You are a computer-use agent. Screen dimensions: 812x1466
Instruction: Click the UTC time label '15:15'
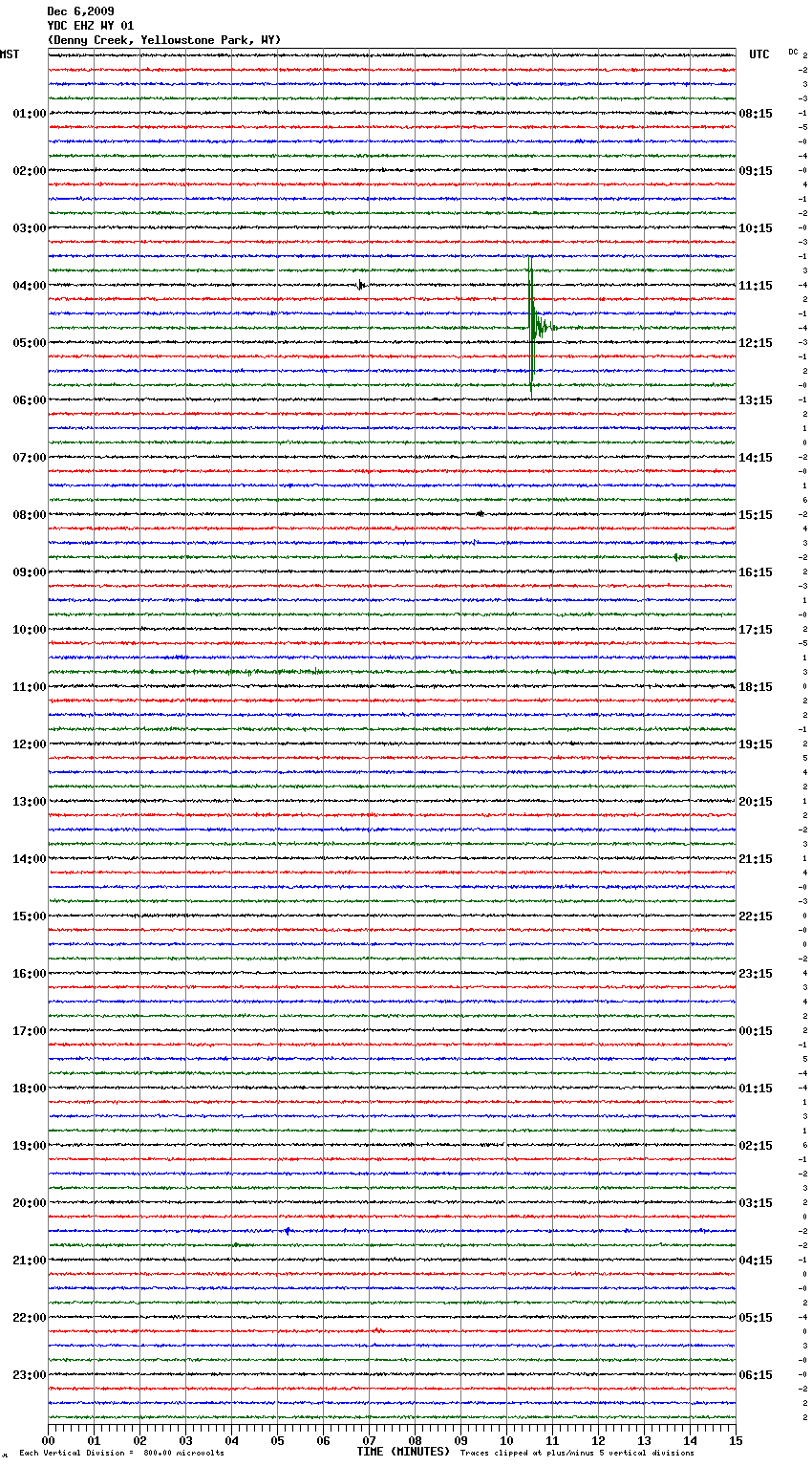pos(756,515)
